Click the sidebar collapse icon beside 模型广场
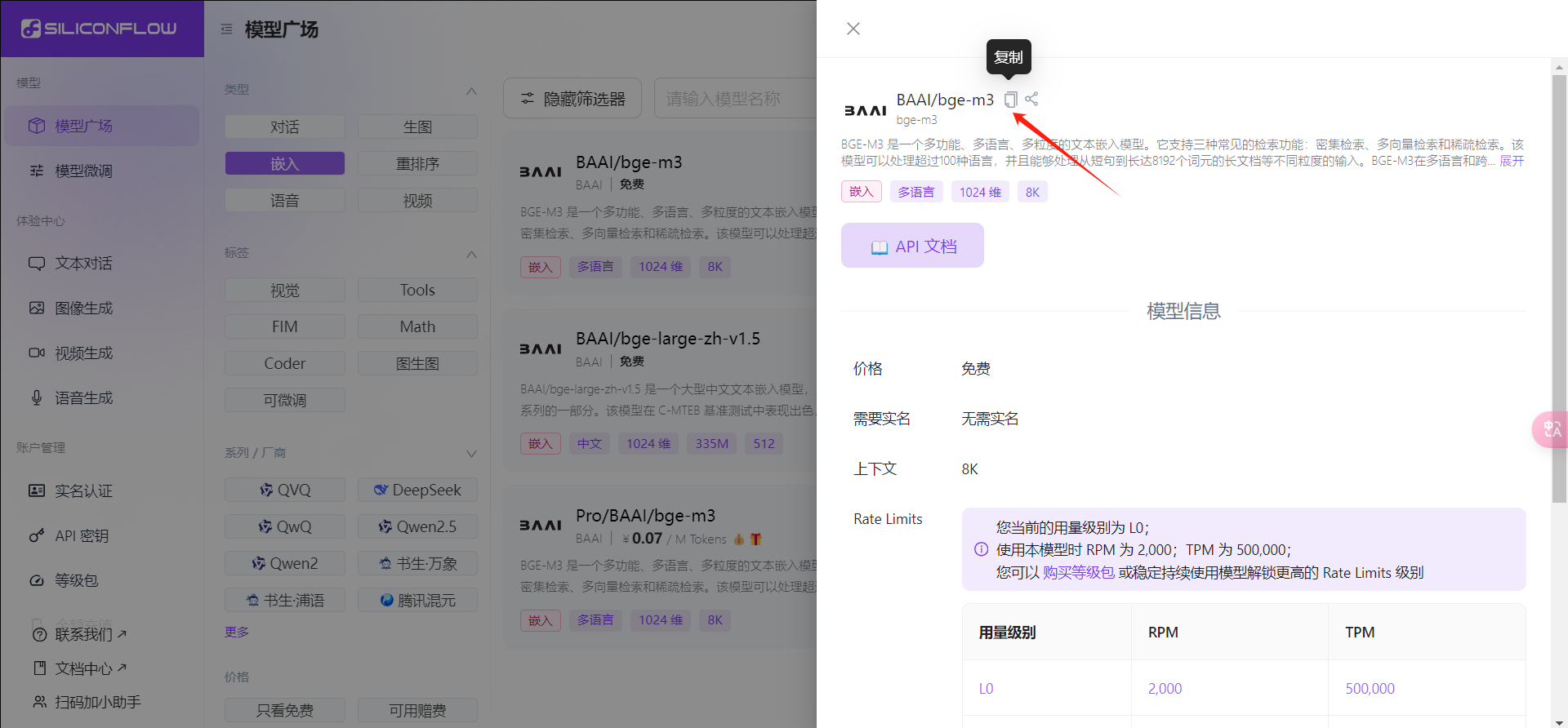The height and width of the screenshot is (728, 1568). pyautogui.click(x=226, y=29)
